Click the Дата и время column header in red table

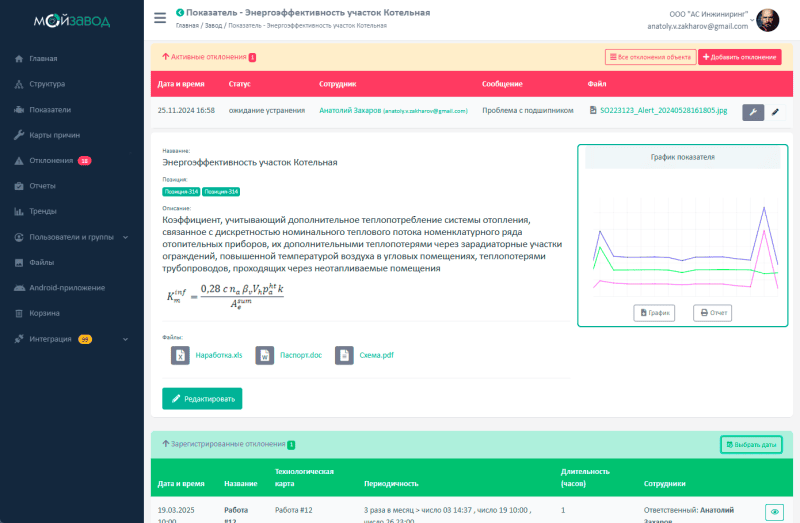[x=181, y=84]
